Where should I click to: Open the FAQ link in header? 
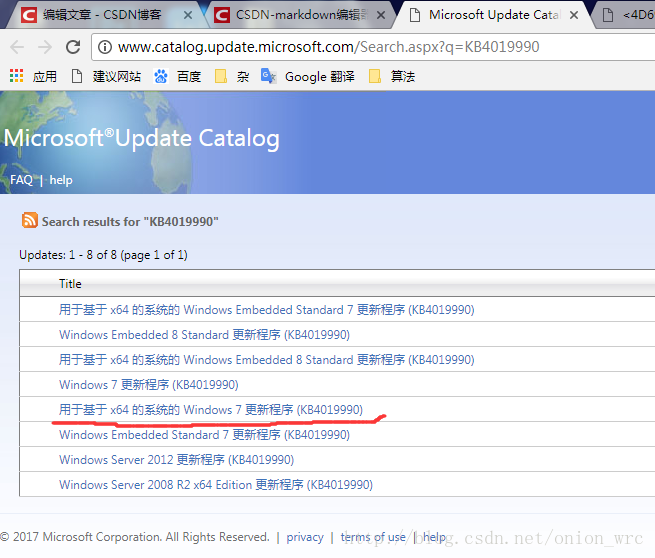click(21, 180)
